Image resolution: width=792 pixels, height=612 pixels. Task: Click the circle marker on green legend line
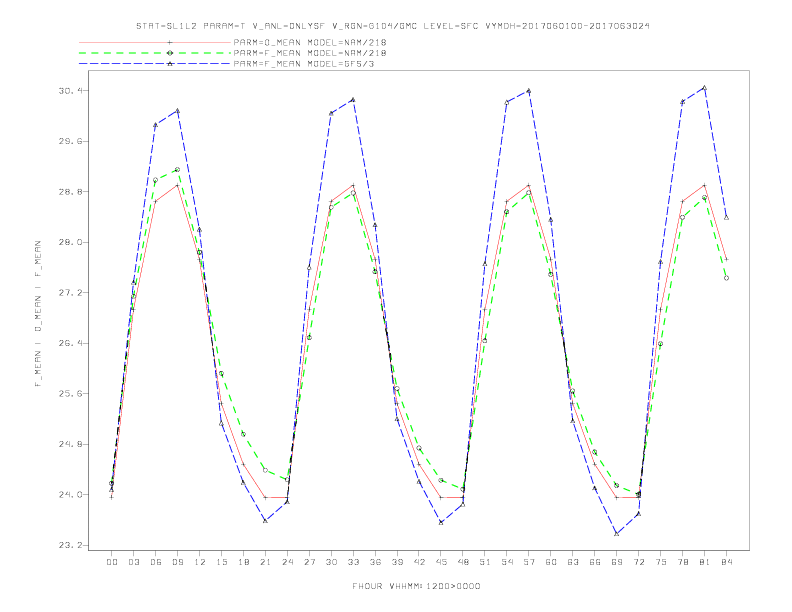(x=170, y=53)
